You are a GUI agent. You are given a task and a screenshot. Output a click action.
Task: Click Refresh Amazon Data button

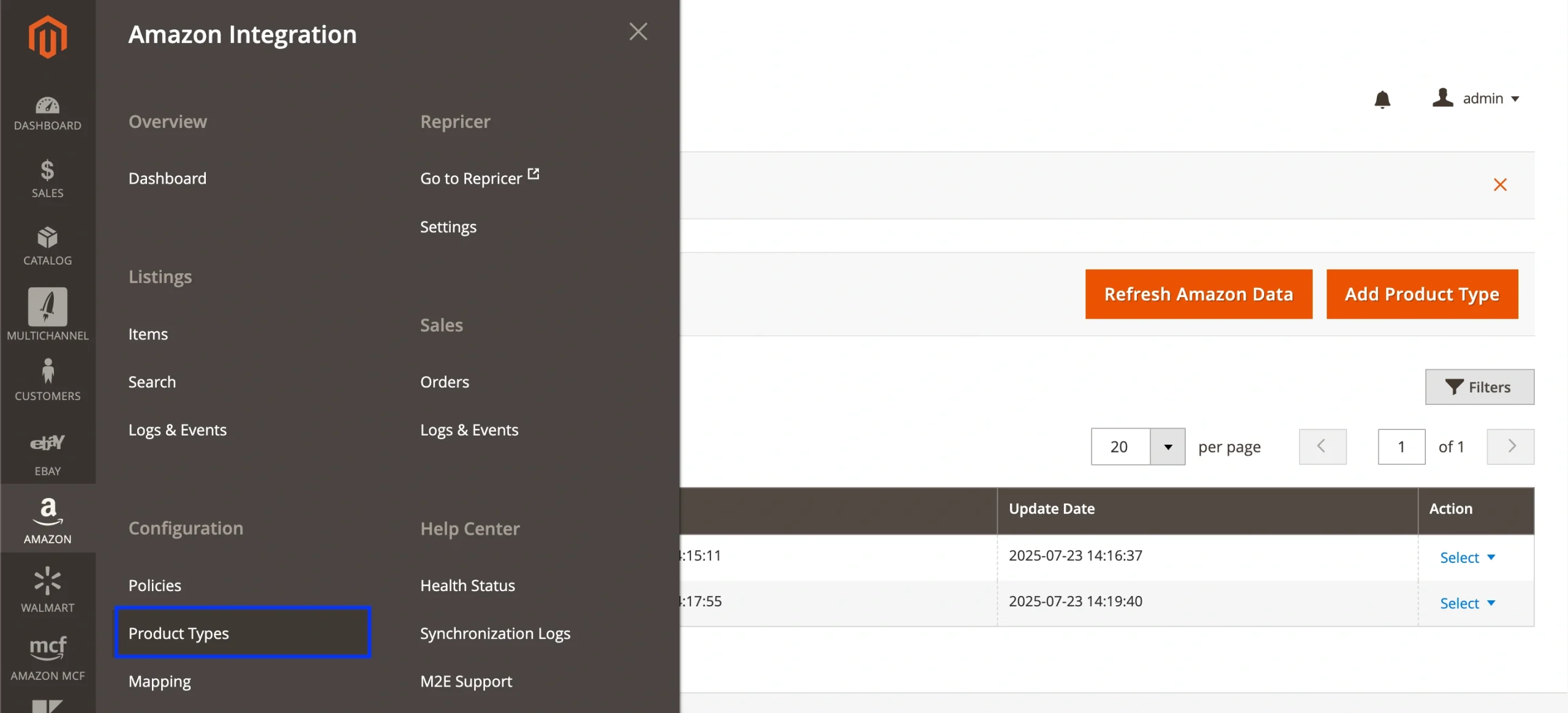pyautogui.click(x=1198, y=294)
